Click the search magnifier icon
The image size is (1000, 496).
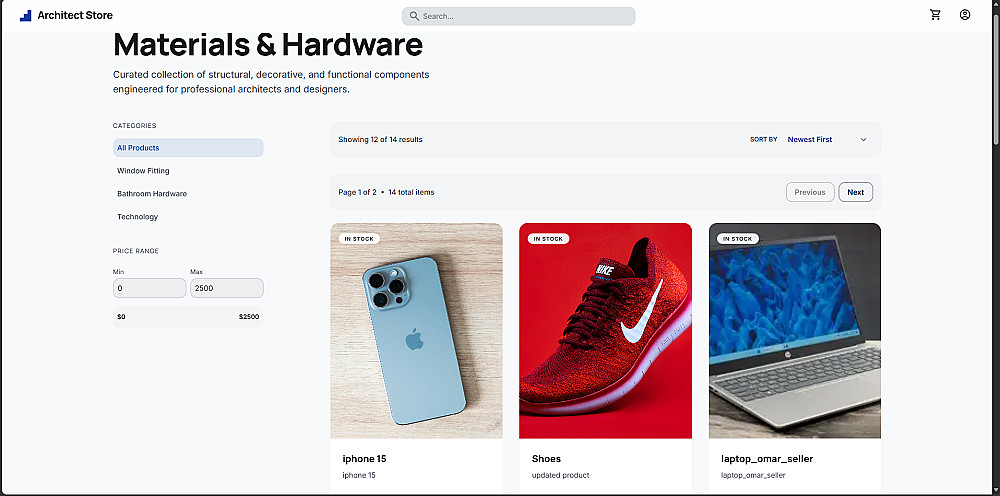[414, 16]
